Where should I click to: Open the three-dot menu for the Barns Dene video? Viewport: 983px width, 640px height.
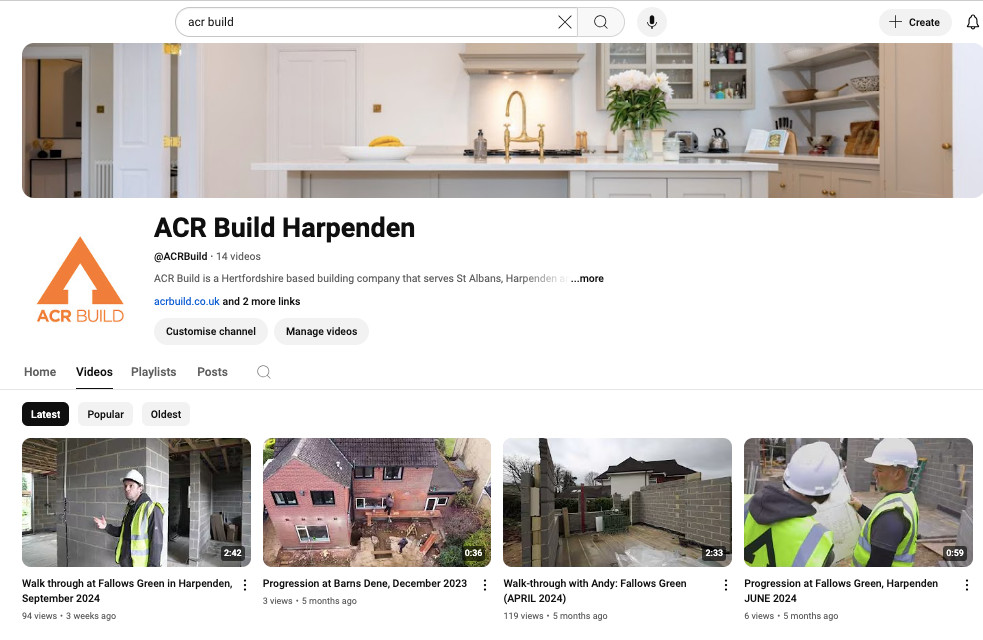485,585
